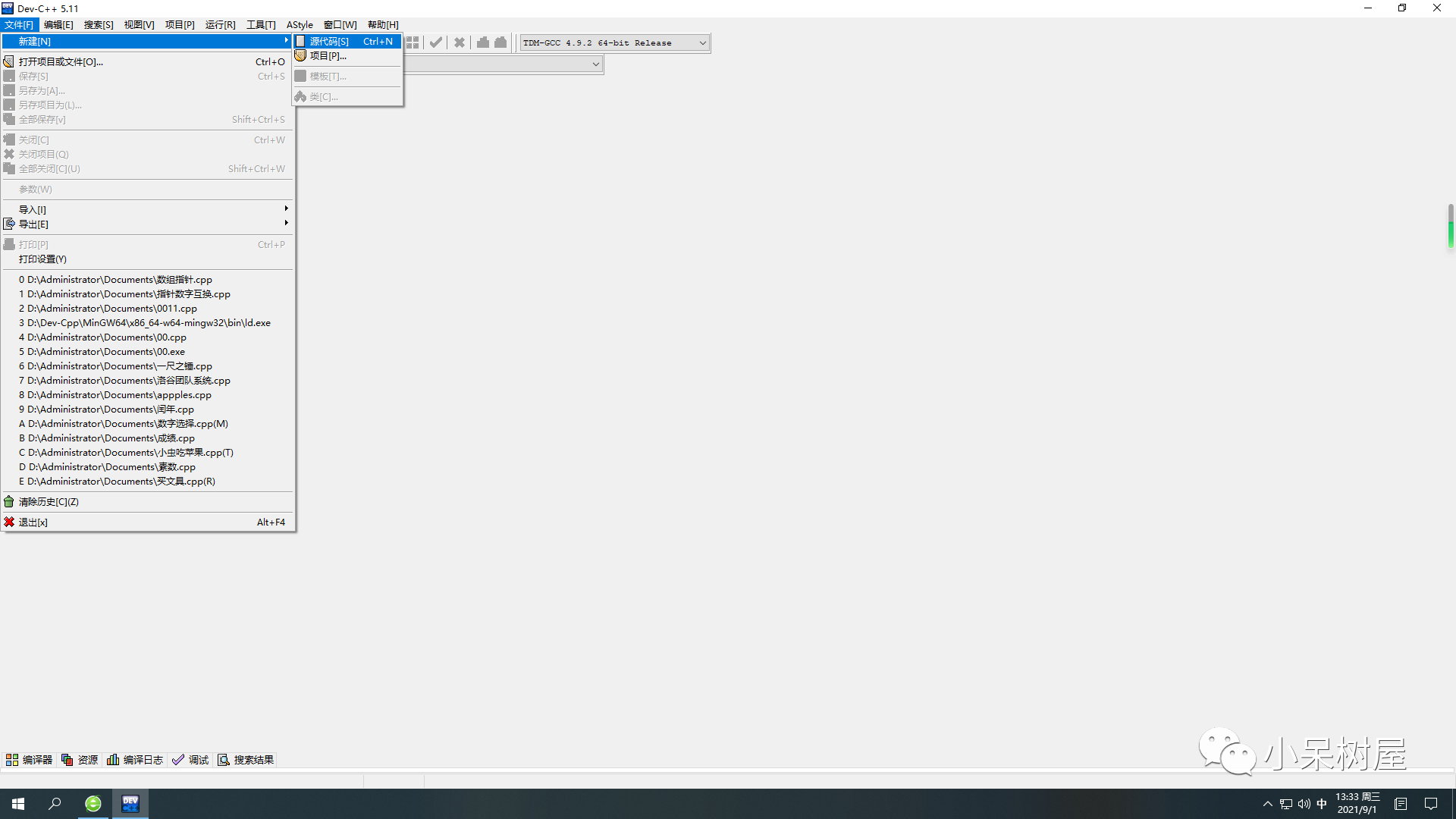Click the Dev-C++ taskbar icon
This screenshot has height=819, width=1456.
130,804
